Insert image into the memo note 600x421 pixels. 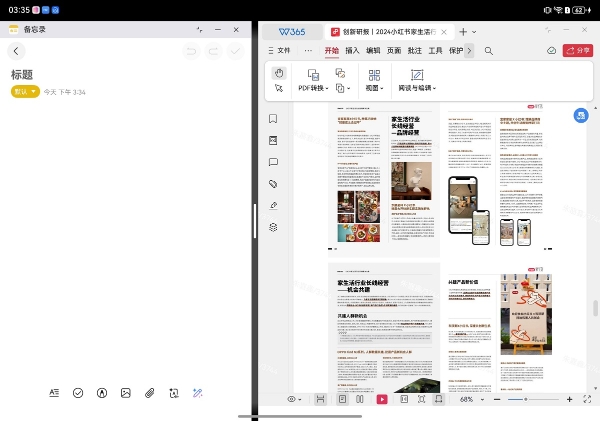(x=126, y=393)
